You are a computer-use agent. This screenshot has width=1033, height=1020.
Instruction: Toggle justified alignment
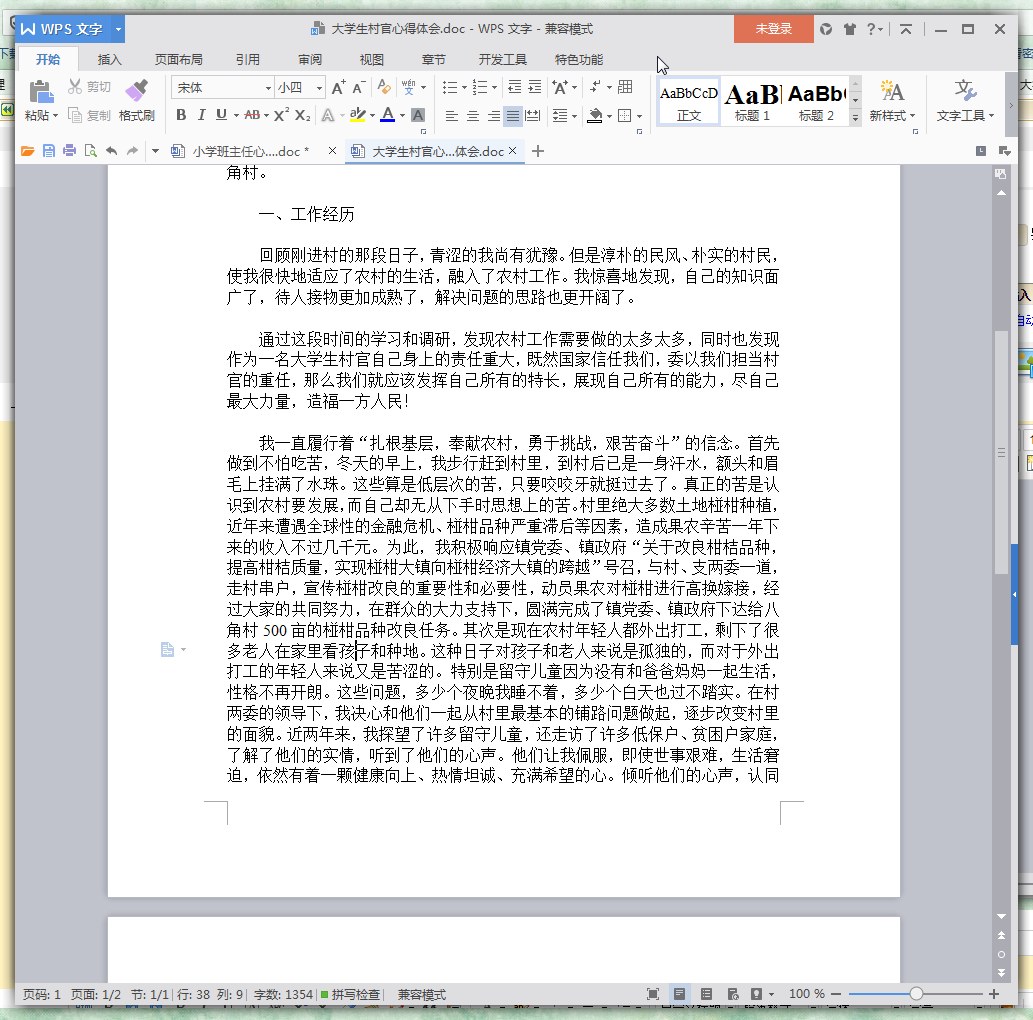[x=513, y=116]
